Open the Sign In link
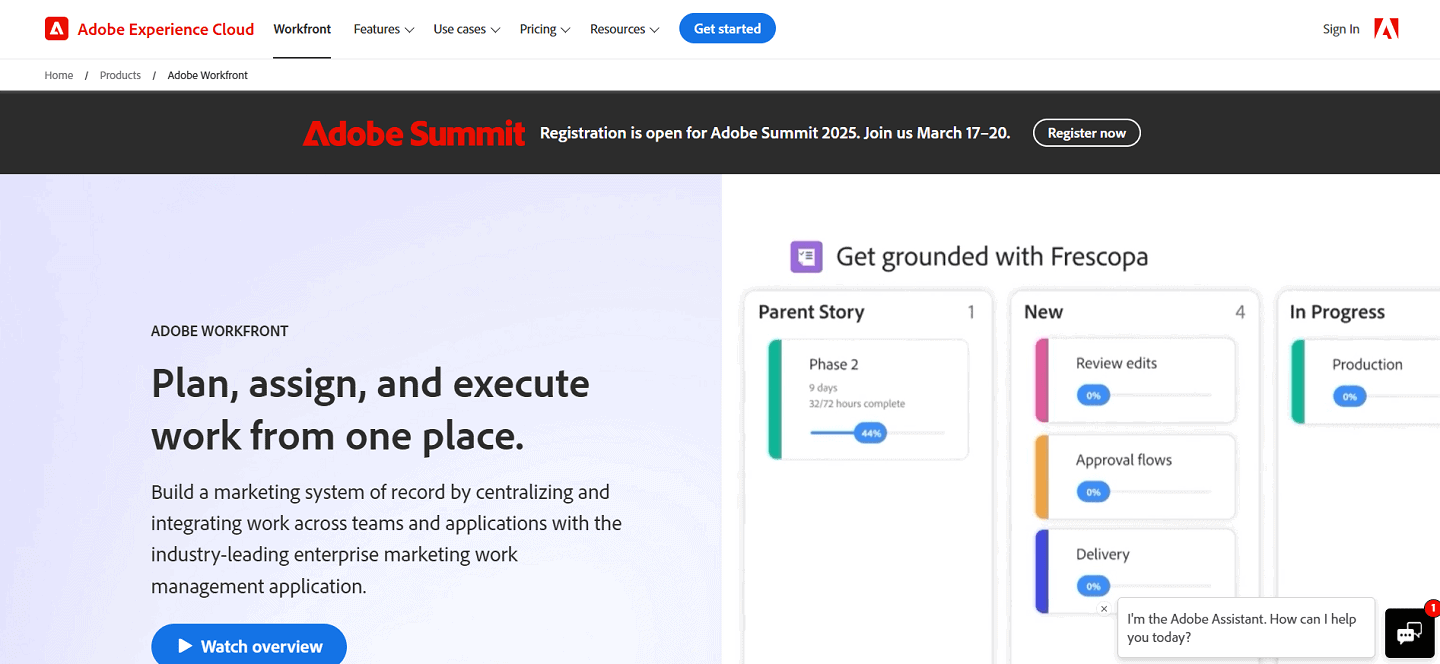Viewport: 1440px width, 664px height. [1341, 29]
